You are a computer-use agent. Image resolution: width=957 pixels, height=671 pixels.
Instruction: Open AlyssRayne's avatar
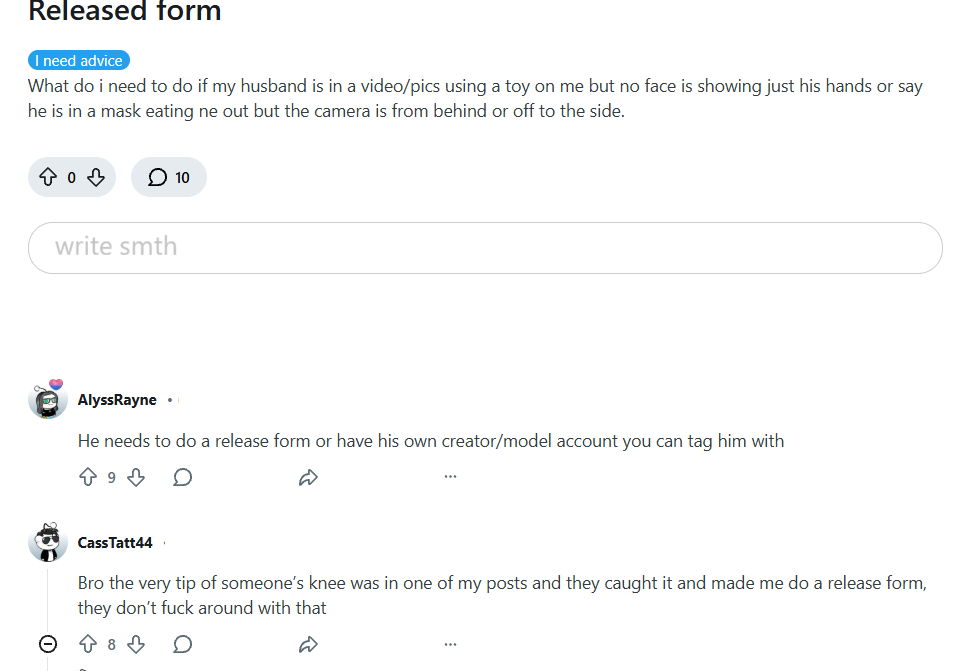[x=47, y=400]
